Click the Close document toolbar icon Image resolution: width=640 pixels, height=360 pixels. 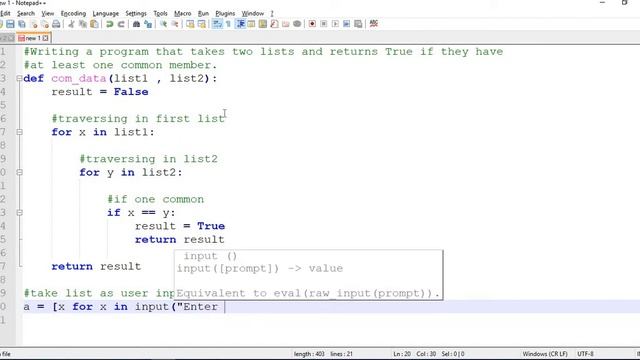pos(34,24)
